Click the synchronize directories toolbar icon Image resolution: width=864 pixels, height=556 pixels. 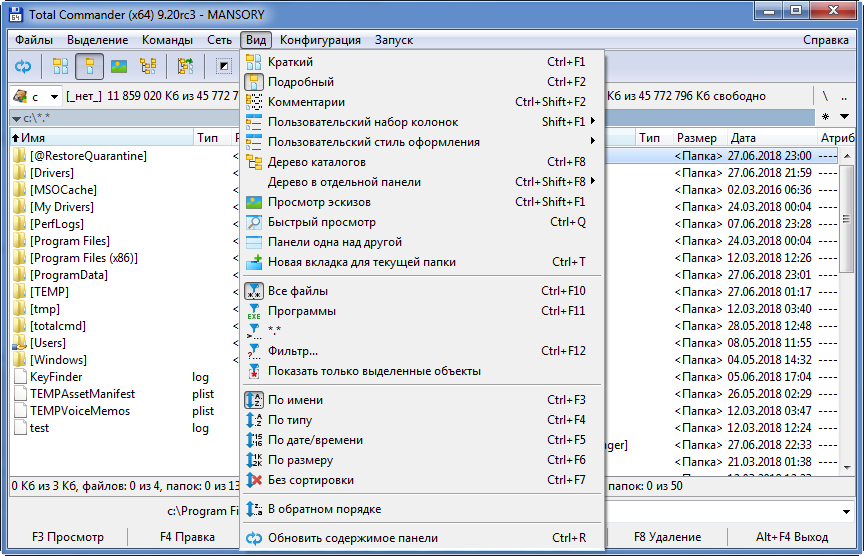coord(185,67)
